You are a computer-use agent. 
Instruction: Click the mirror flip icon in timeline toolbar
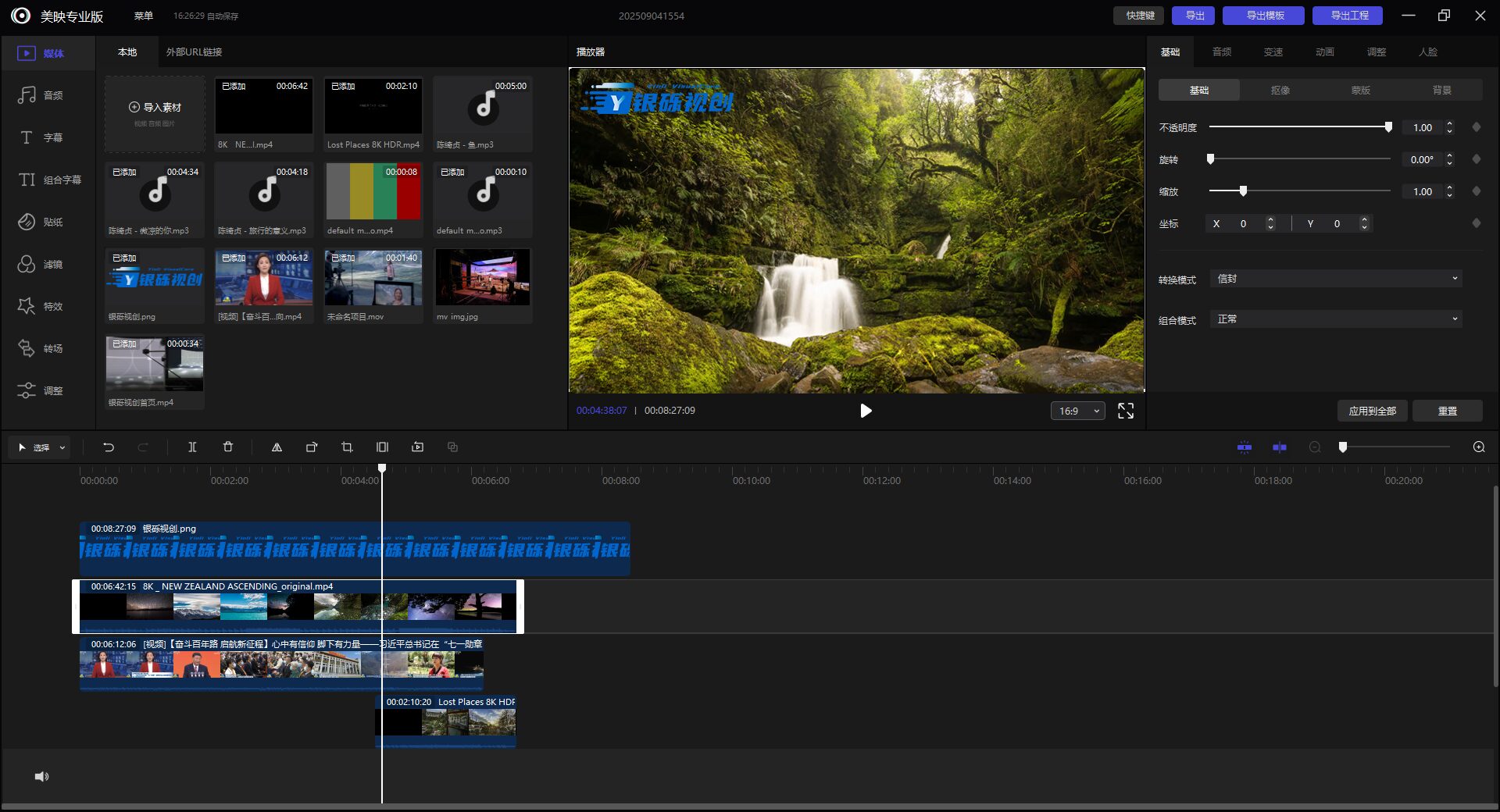(277, 447)
